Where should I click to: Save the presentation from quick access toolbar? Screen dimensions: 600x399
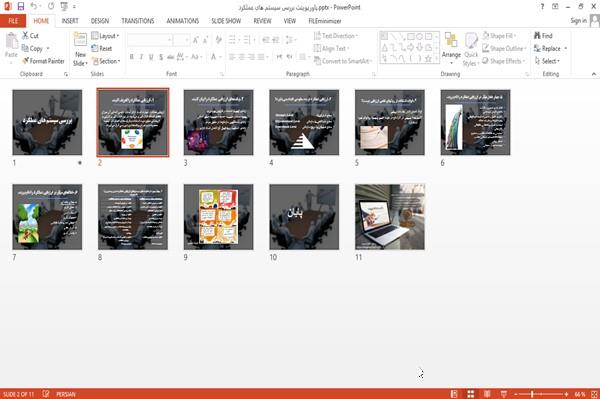click(21, 7)
